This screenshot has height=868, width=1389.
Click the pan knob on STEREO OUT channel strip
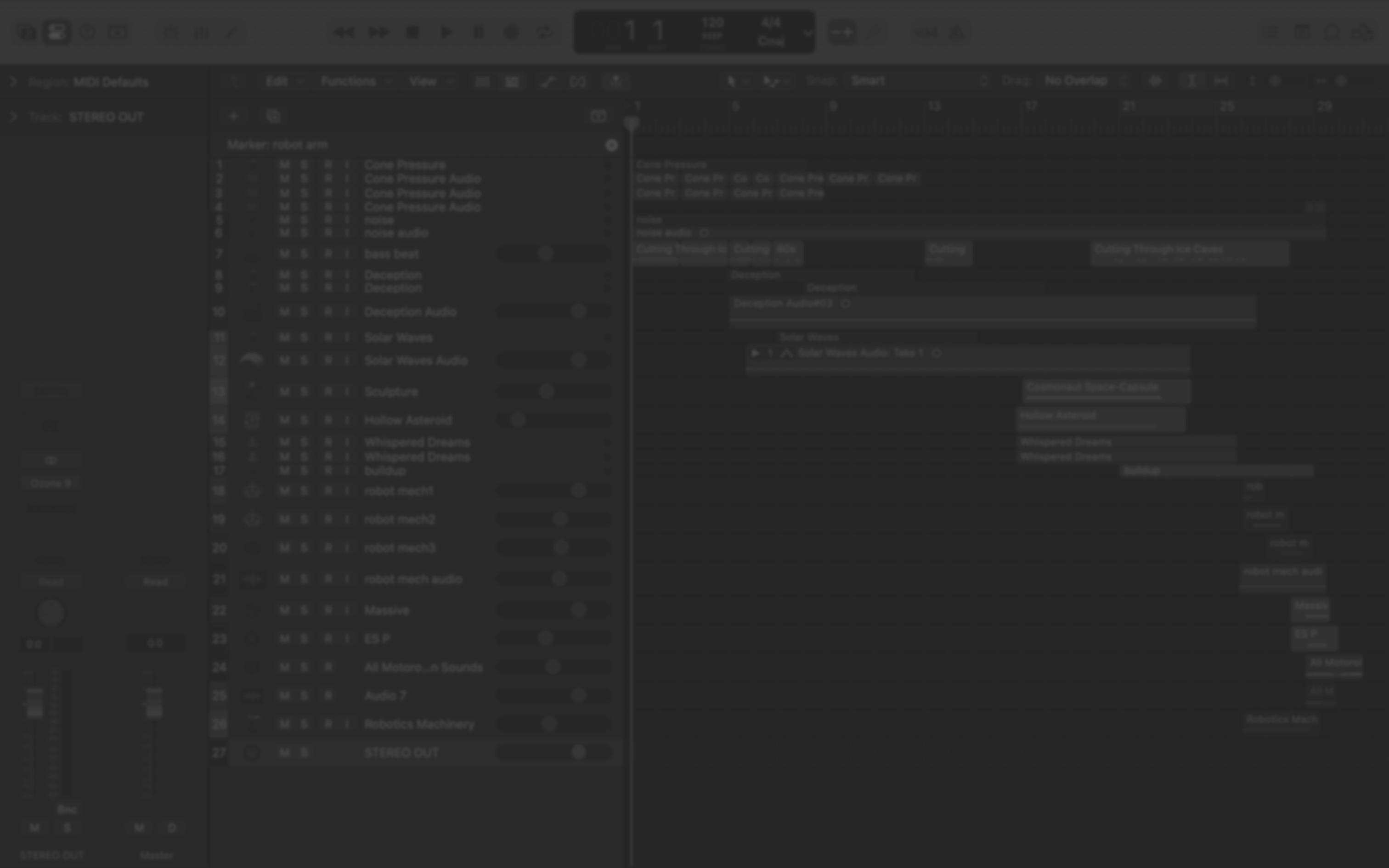tap(51, 613)
